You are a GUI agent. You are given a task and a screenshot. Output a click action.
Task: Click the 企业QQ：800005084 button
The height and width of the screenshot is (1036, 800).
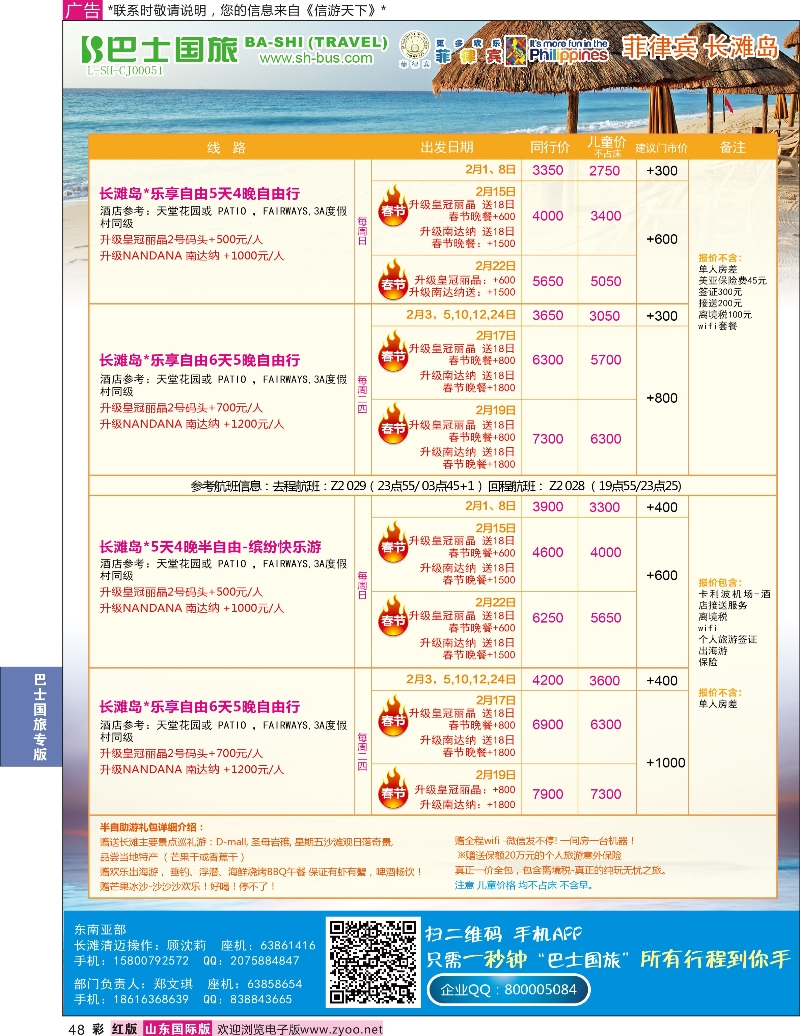point(507,990)
